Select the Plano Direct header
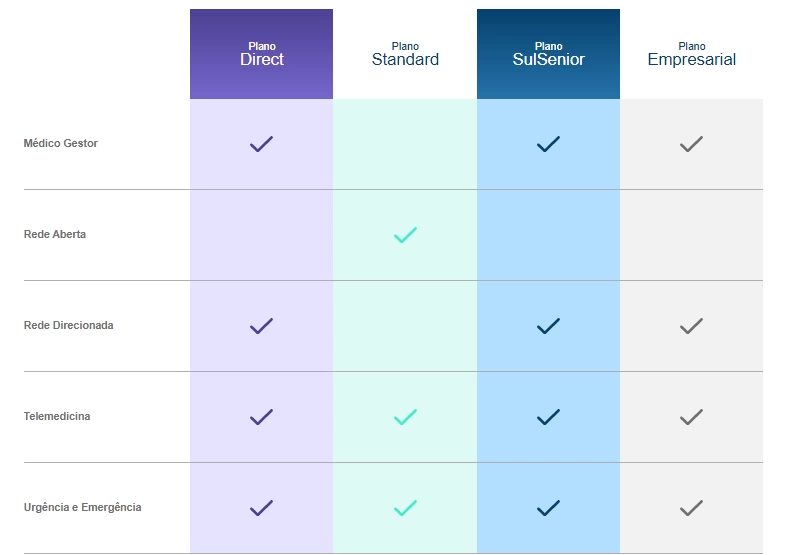This screenshot has height=555, width=797. [x=261, y=54]
